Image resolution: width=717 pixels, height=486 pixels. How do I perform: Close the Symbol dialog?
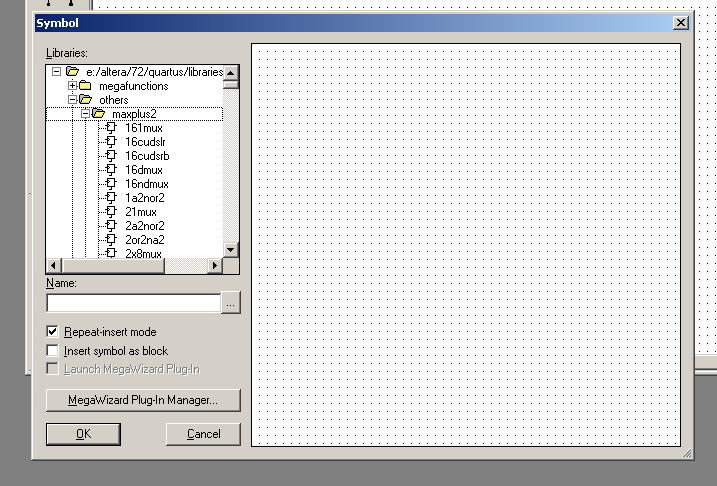[680, 22]
